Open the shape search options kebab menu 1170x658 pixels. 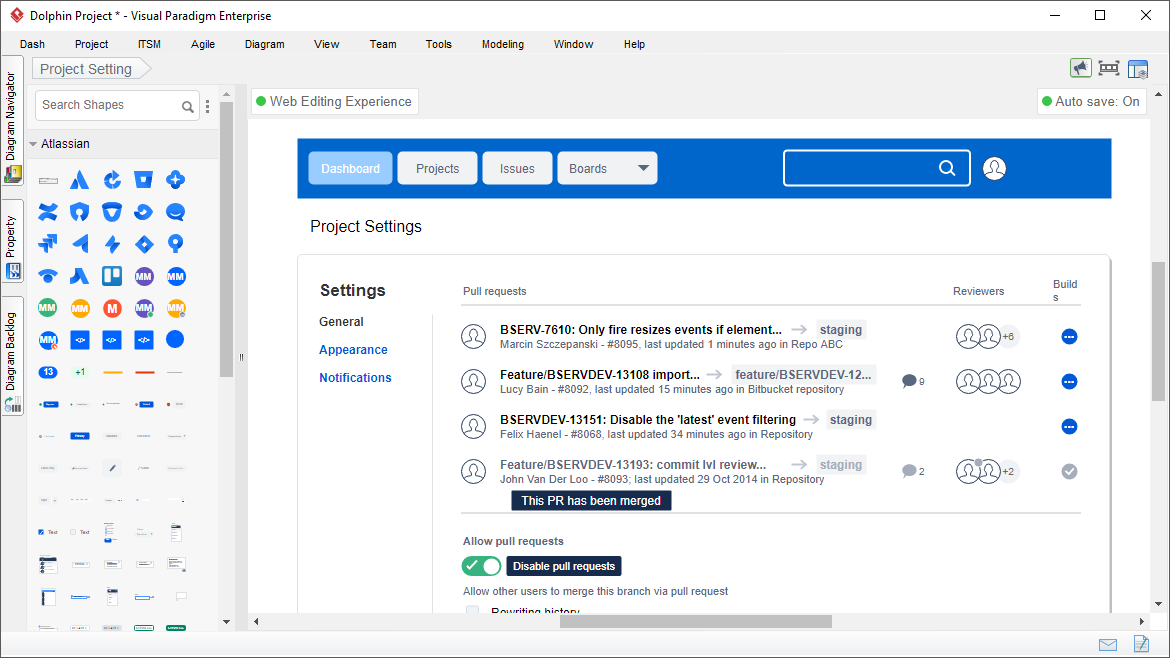click(207, 107)
